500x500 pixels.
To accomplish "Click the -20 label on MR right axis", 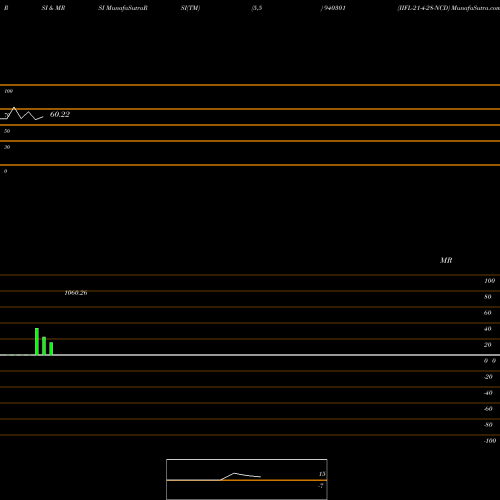I will (488, 377).
